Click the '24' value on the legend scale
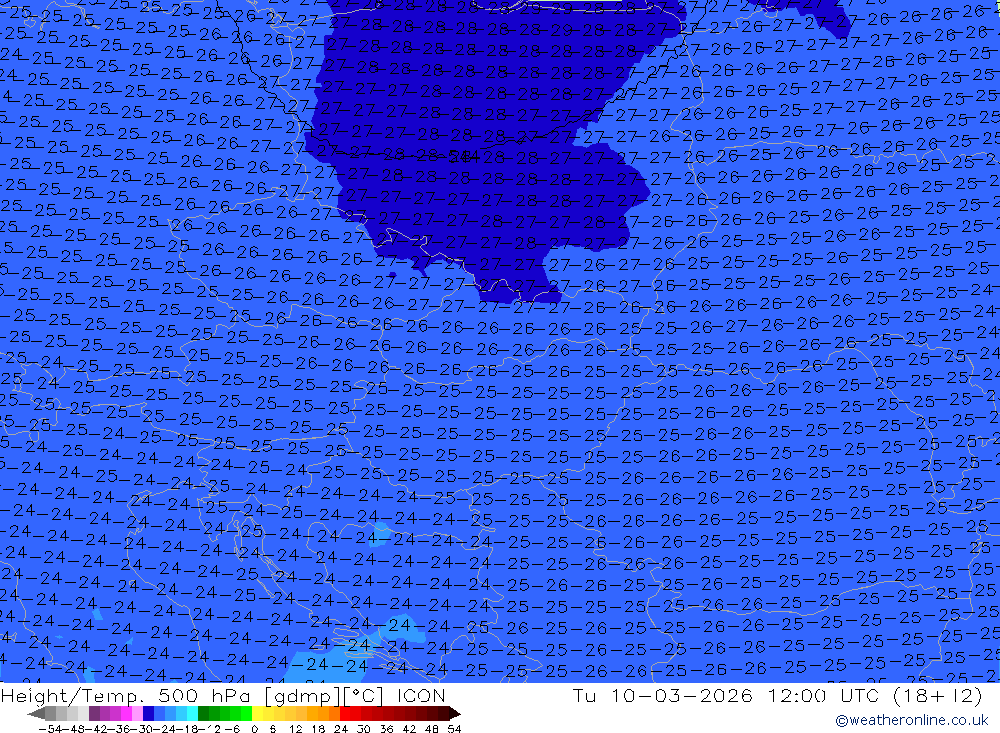Viewport: 1000px width, 733px height. tap(341, 729)
